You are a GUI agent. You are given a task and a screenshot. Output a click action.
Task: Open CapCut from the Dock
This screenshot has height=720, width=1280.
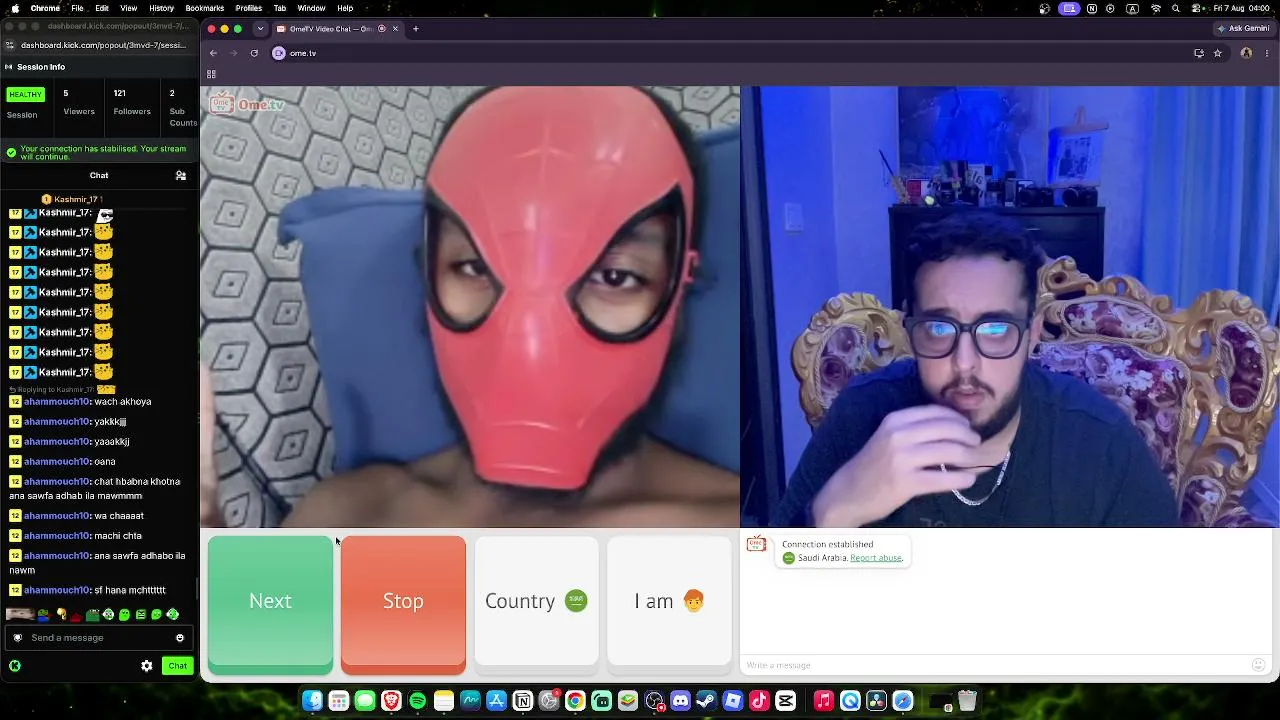click(x=785, y=701)
